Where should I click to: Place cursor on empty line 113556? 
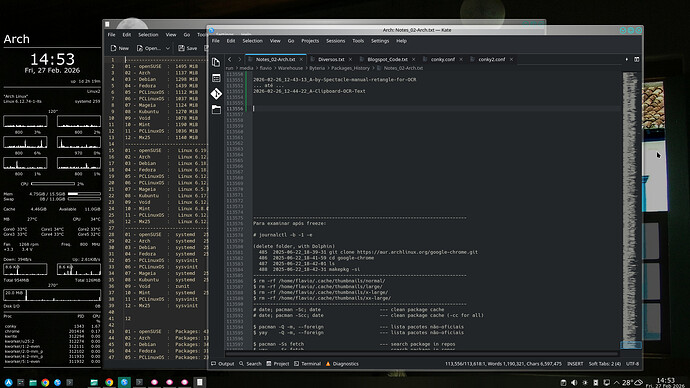[x=436, y=109]
